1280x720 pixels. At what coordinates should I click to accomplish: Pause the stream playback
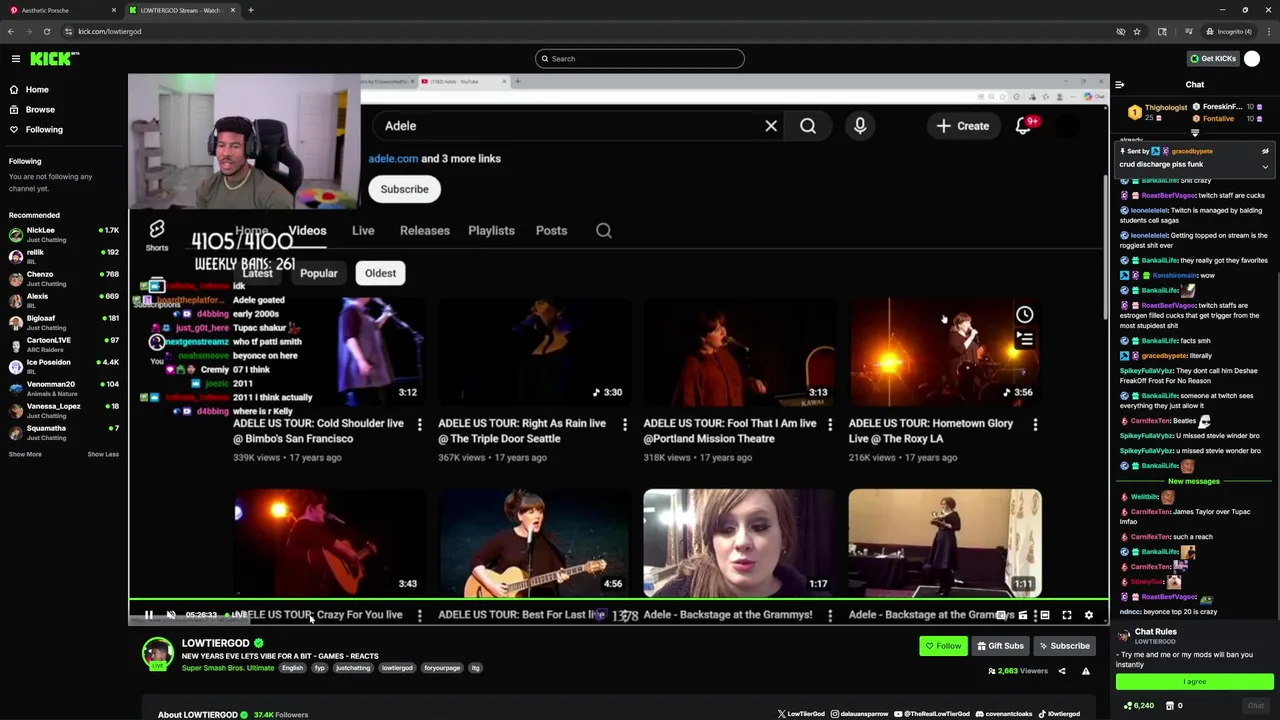[149, 615]
